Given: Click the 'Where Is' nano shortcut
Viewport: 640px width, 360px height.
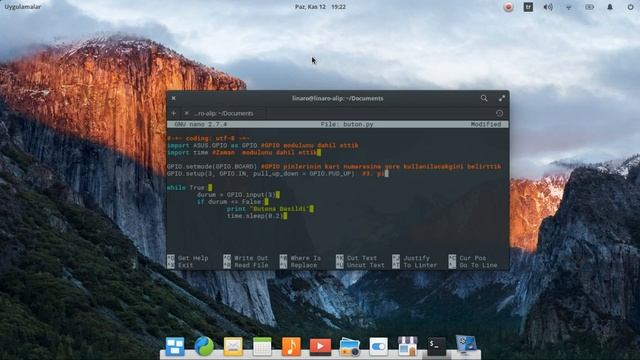Looking at the screenshot, I should click(x=306, y=258).
